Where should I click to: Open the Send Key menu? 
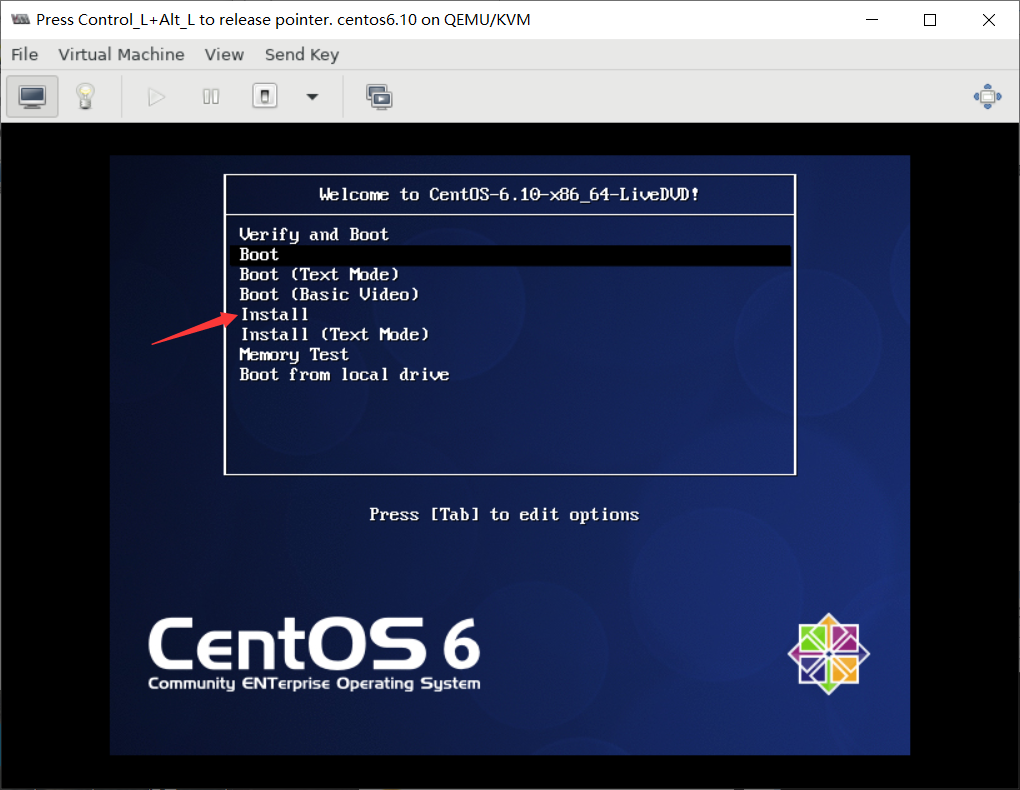click(x=302, y=55)
